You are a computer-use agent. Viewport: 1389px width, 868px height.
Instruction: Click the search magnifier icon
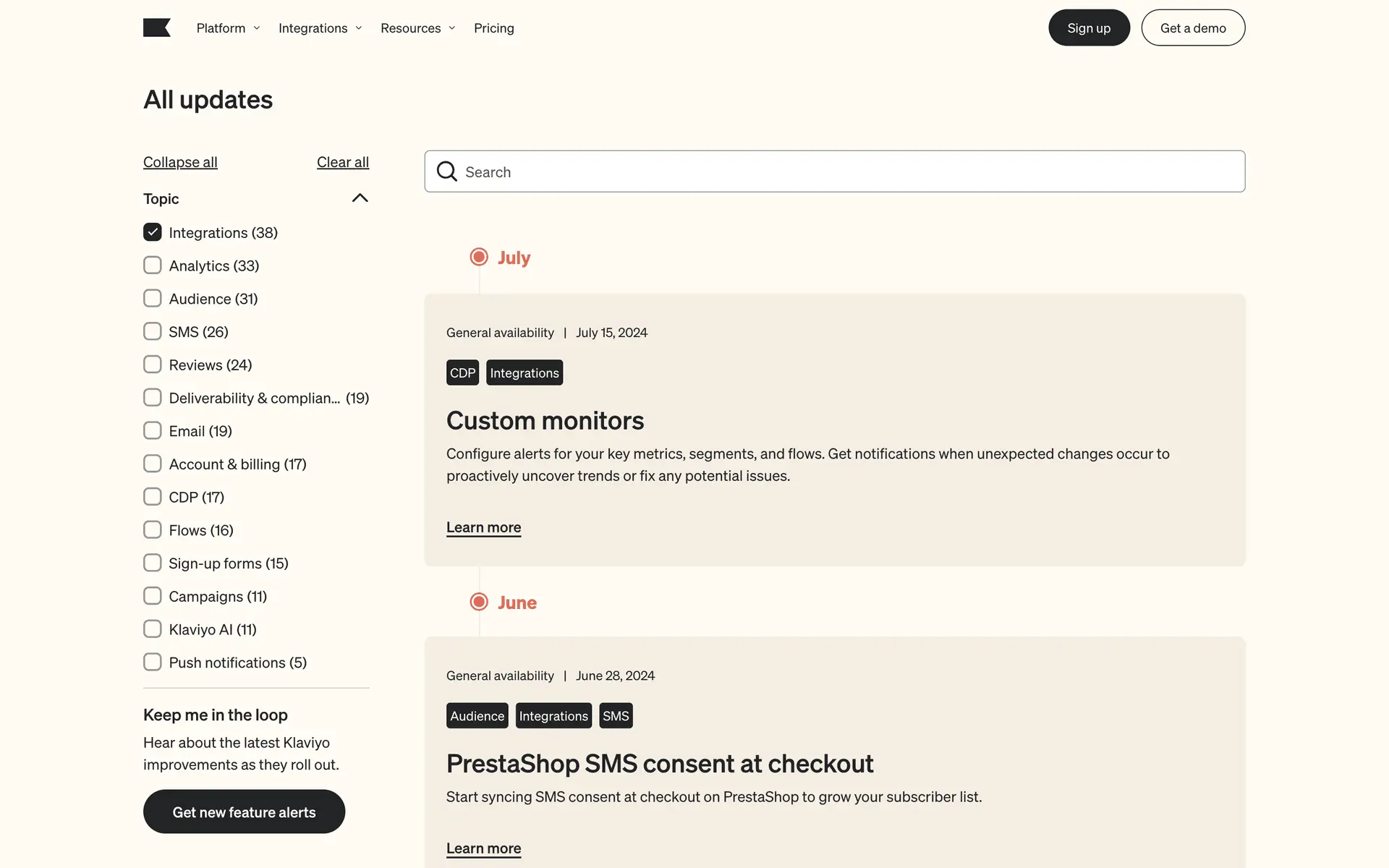click(447, 171)
